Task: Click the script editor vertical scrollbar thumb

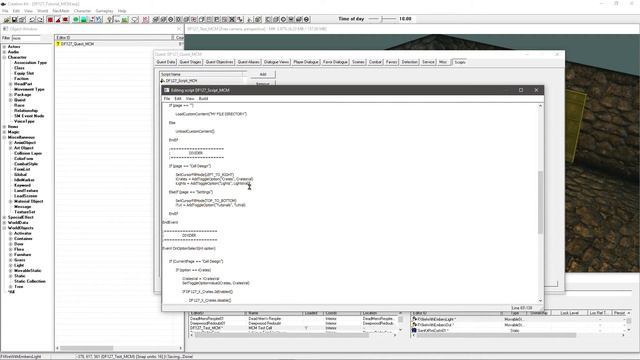Action: click(540, 202)
